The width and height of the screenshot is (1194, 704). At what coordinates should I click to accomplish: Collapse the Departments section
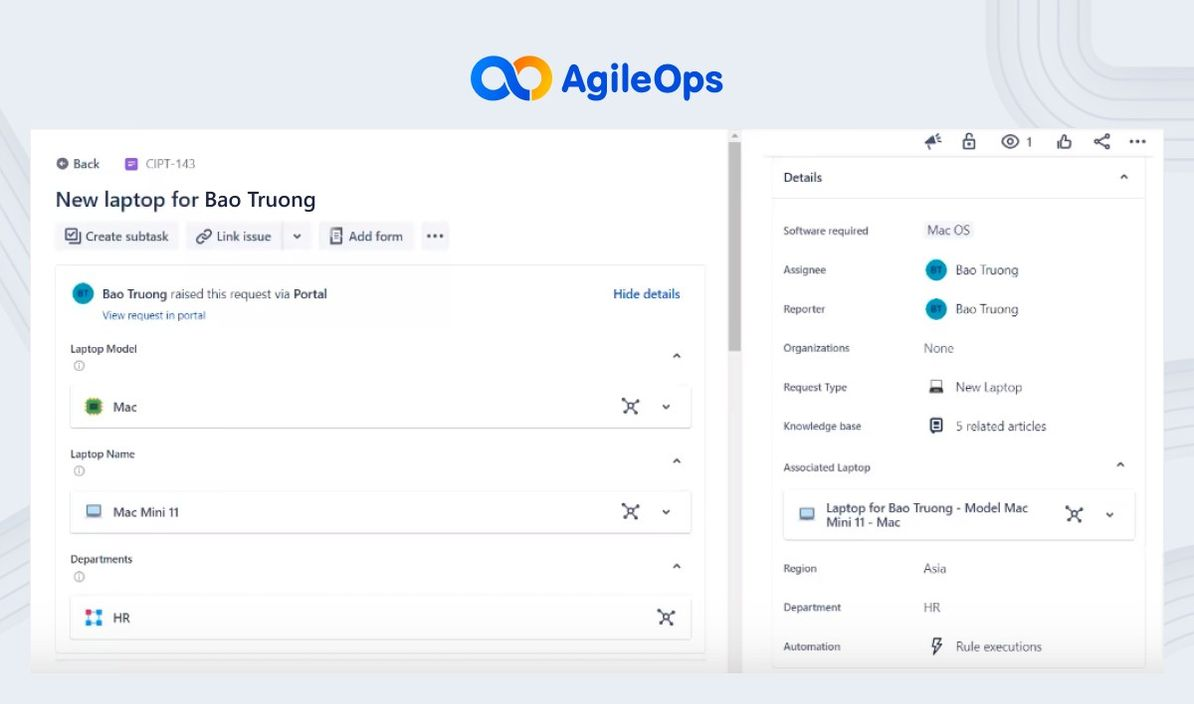(x=676, y=565)
